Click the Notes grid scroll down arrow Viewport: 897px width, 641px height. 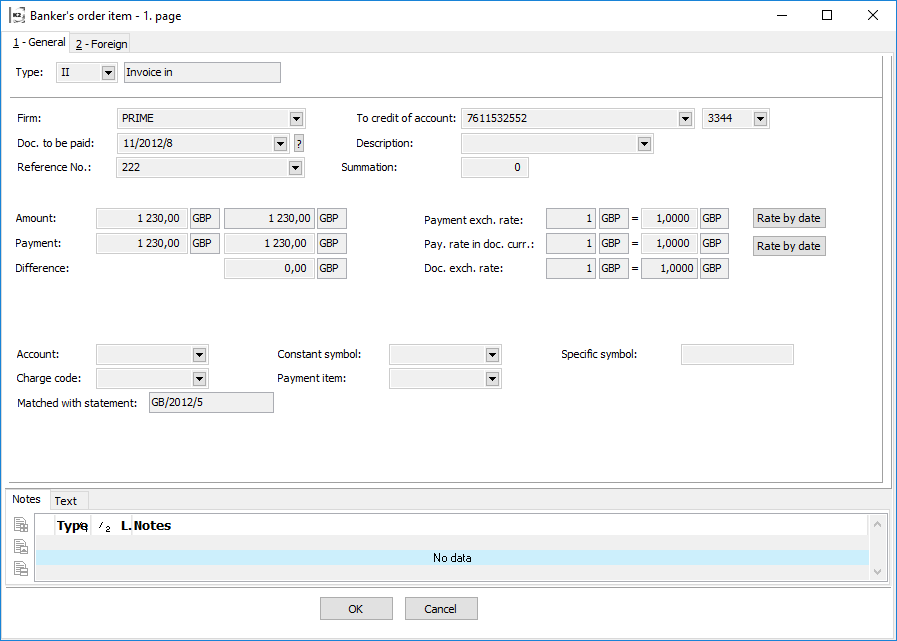(878, 571)
